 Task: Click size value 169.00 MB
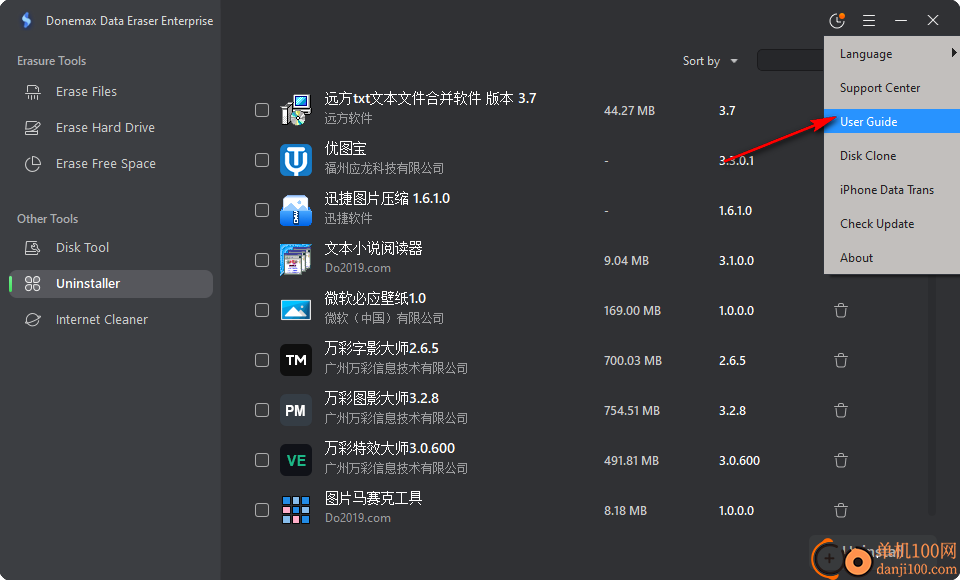coord(632,311)
